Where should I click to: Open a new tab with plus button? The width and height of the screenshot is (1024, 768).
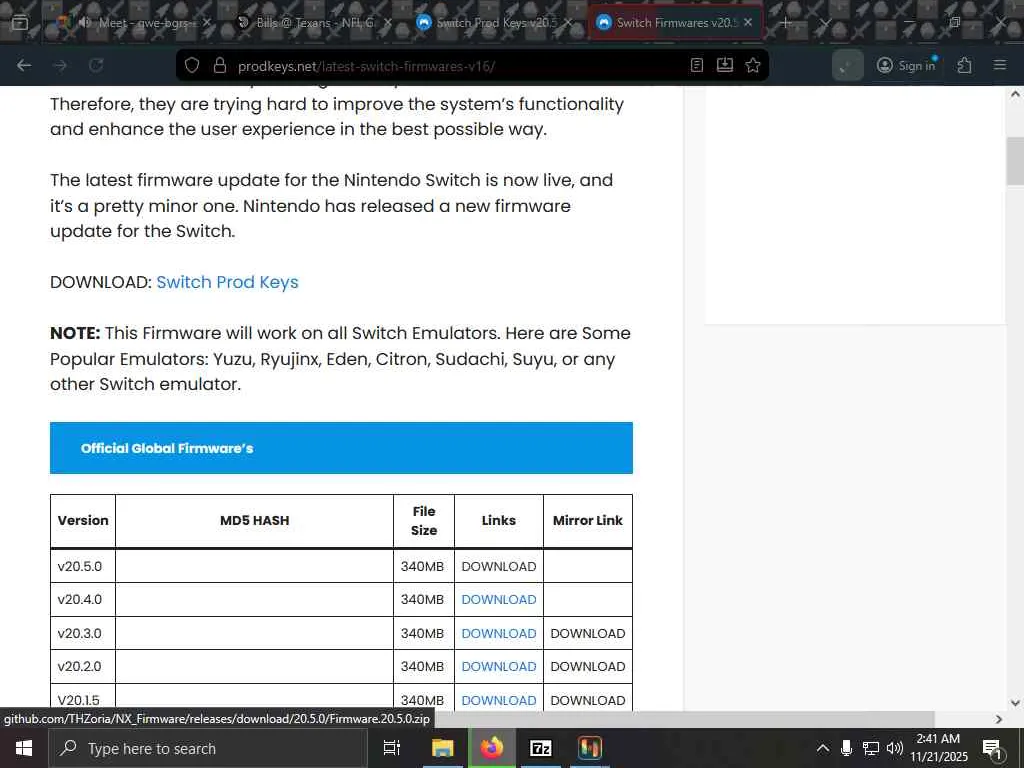786,23
